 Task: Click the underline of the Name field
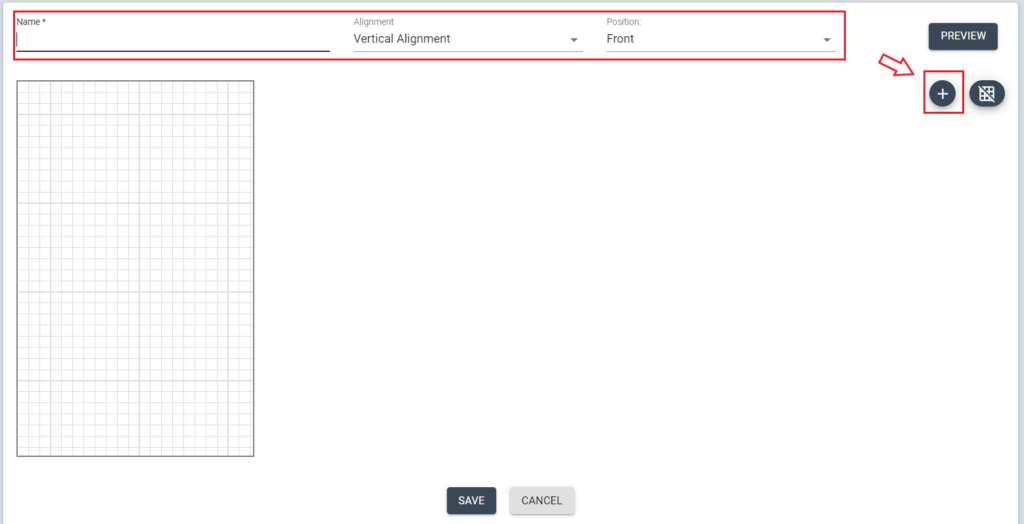172,50
